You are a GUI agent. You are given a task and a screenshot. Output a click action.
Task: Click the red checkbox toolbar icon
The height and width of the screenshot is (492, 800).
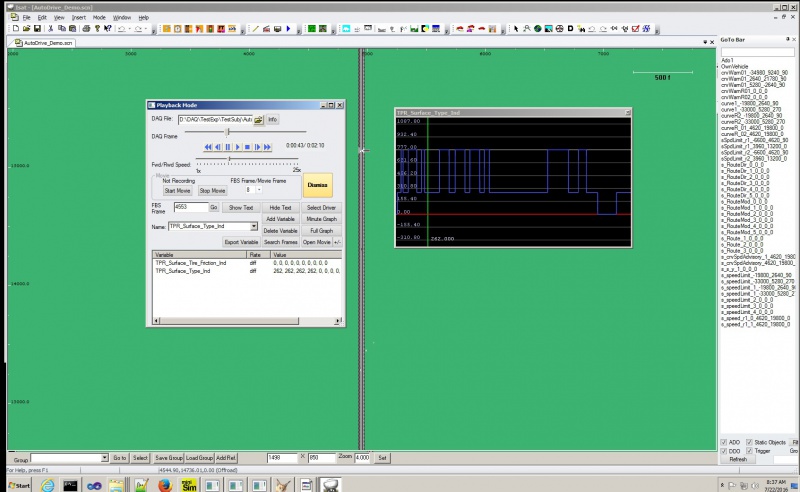(x=636, y=29)
